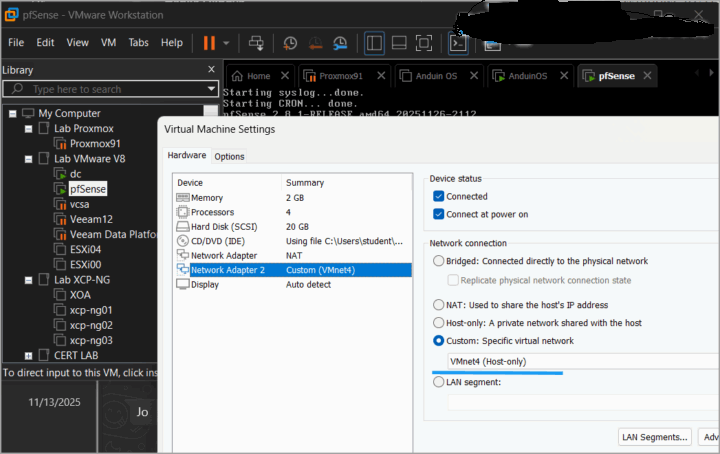Select Network Adapter NAT device row
The height and width of the screenshot is (454, 720).
click(292, 256)
